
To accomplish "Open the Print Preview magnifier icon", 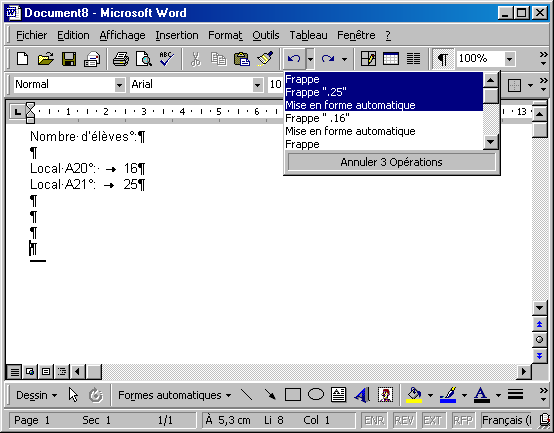I will 144,59.
